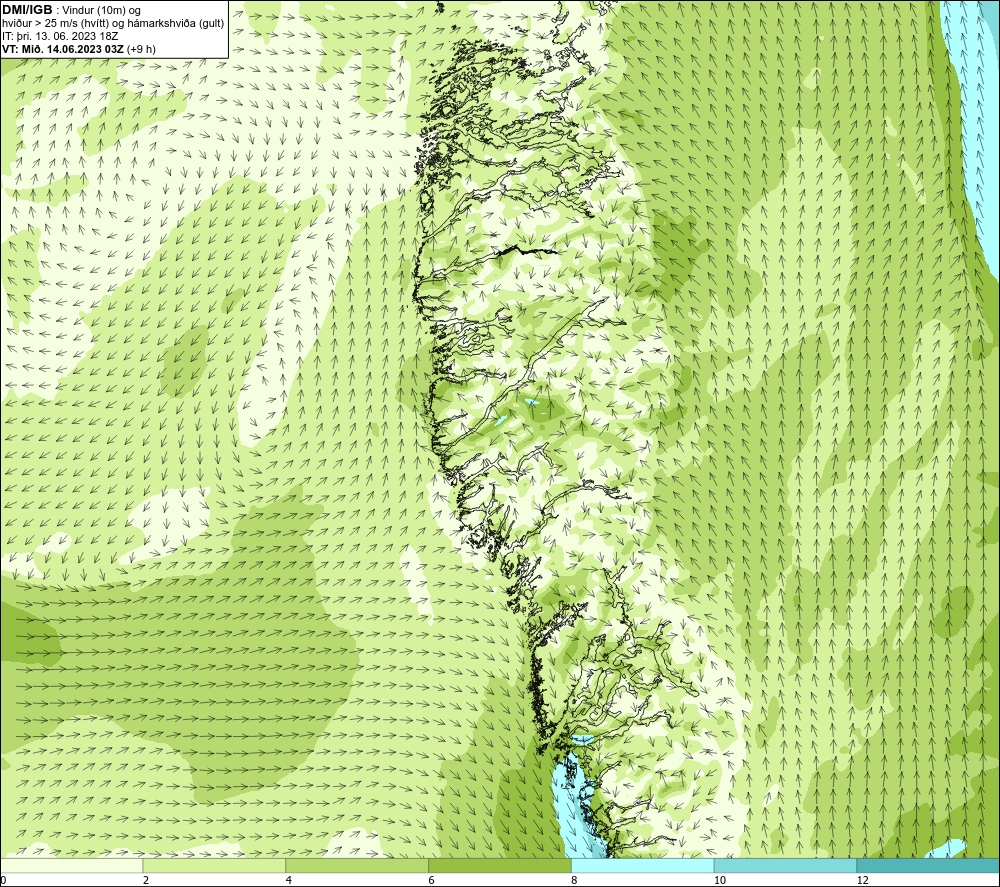Select the 6–8 m/s green swatch
1000x887 pixels.
tap(500, 865)
